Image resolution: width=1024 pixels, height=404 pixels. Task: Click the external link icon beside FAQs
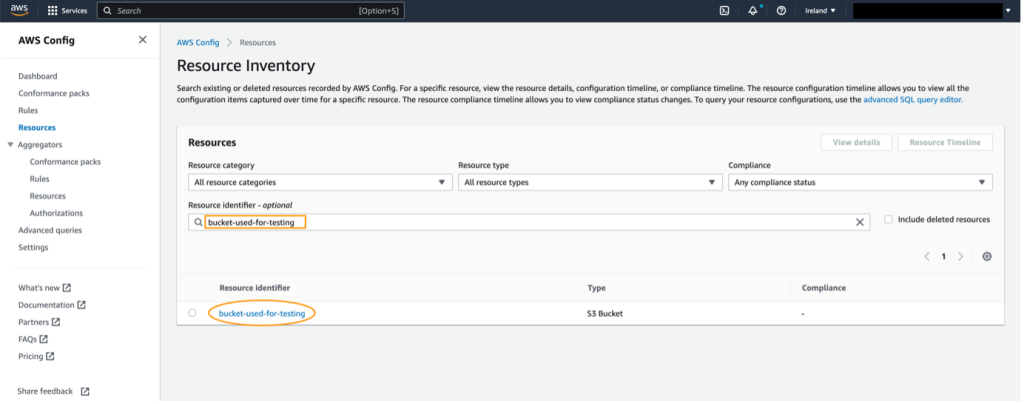click(44, 339)
